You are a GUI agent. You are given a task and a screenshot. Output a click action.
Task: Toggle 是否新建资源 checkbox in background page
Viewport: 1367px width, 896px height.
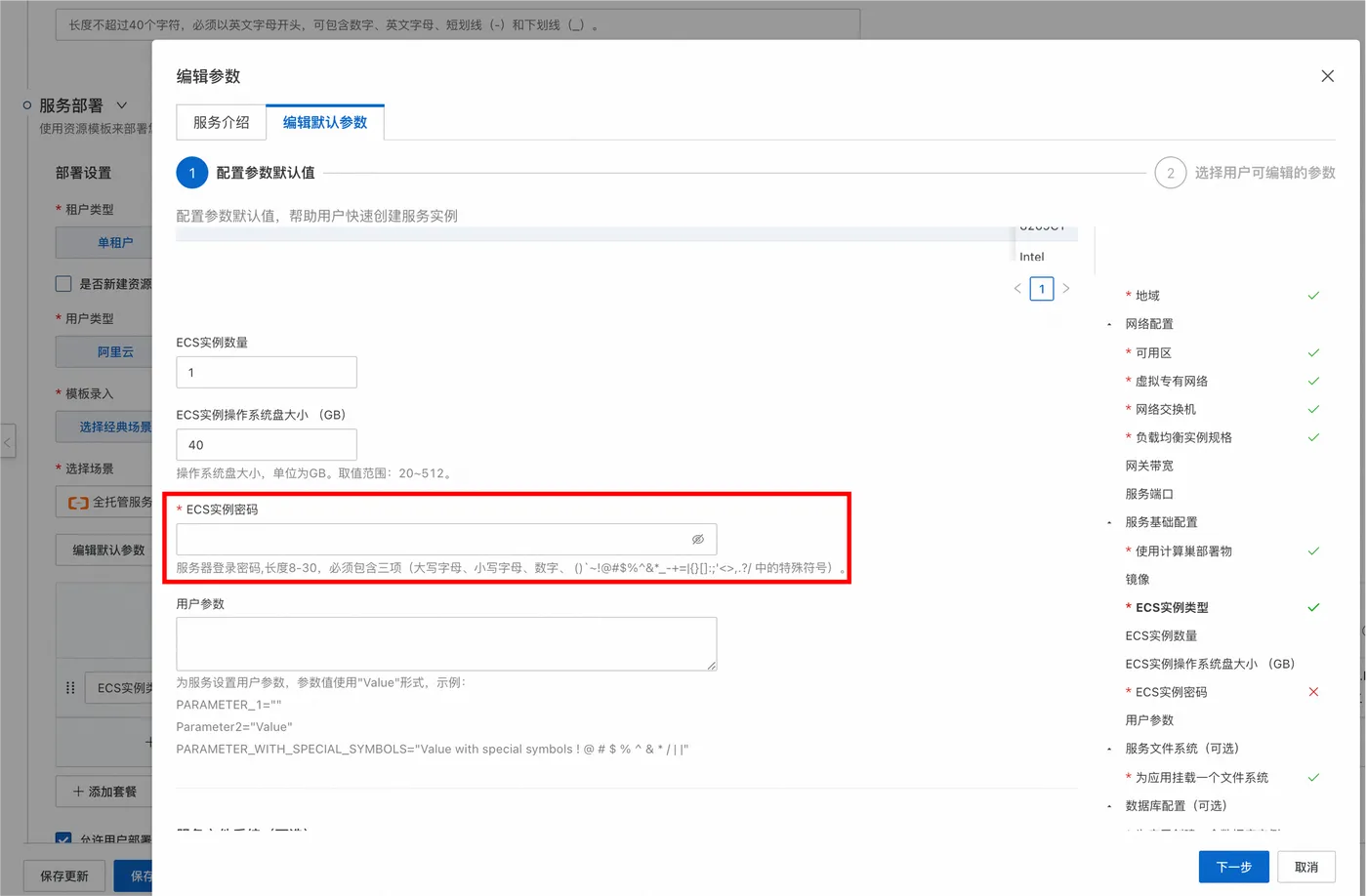point(63,284)
